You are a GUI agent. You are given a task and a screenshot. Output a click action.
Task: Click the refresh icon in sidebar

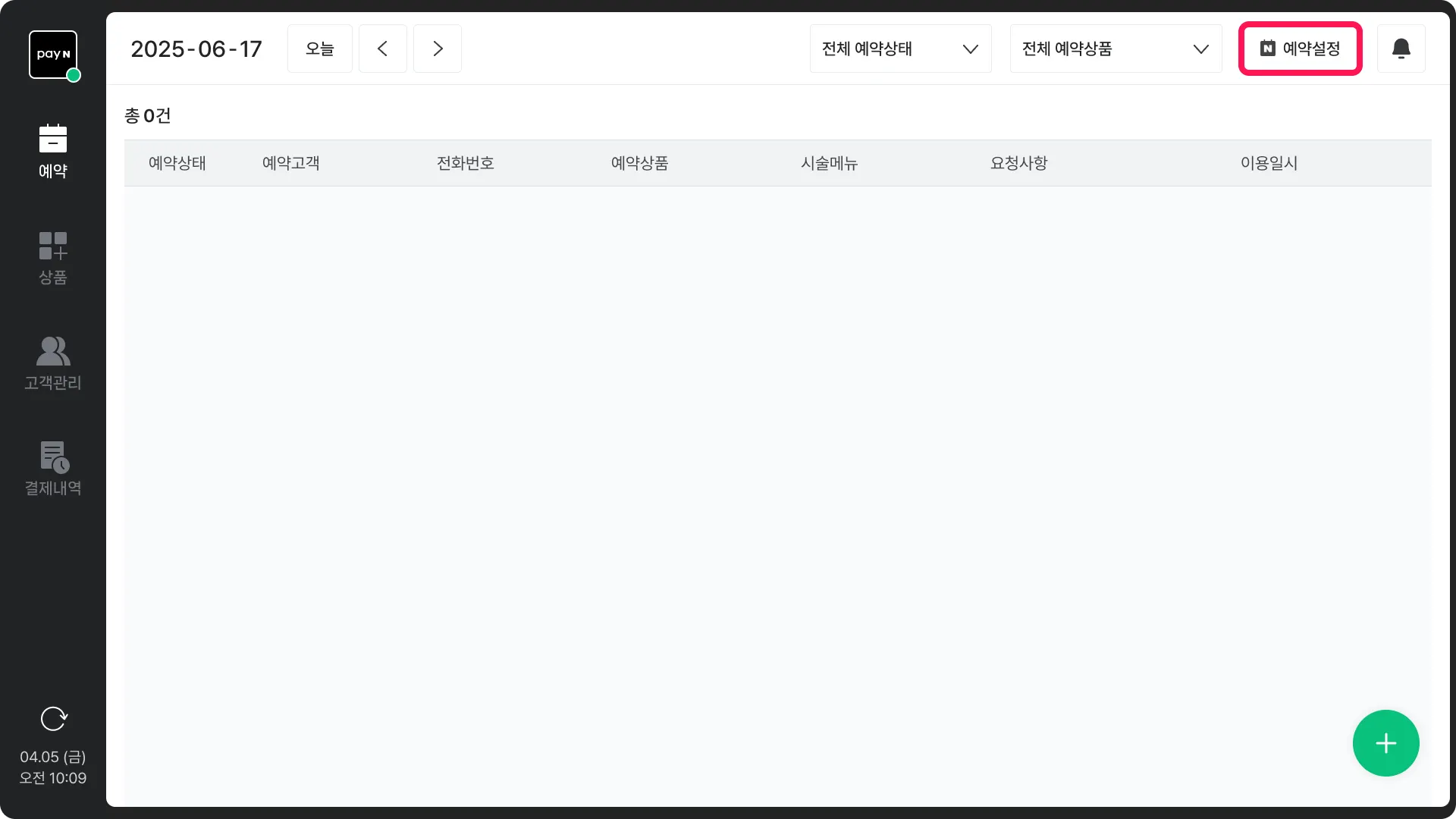pyautogui.click(x=53, y=718)
